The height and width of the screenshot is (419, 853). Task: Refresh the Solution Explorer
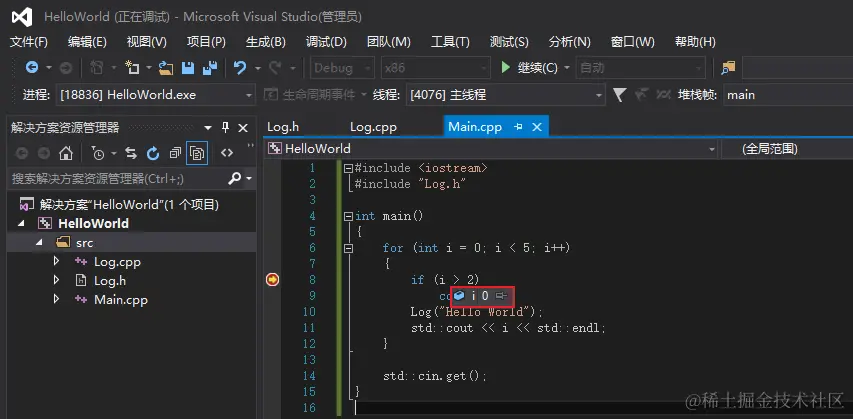[x=153, y=153]
